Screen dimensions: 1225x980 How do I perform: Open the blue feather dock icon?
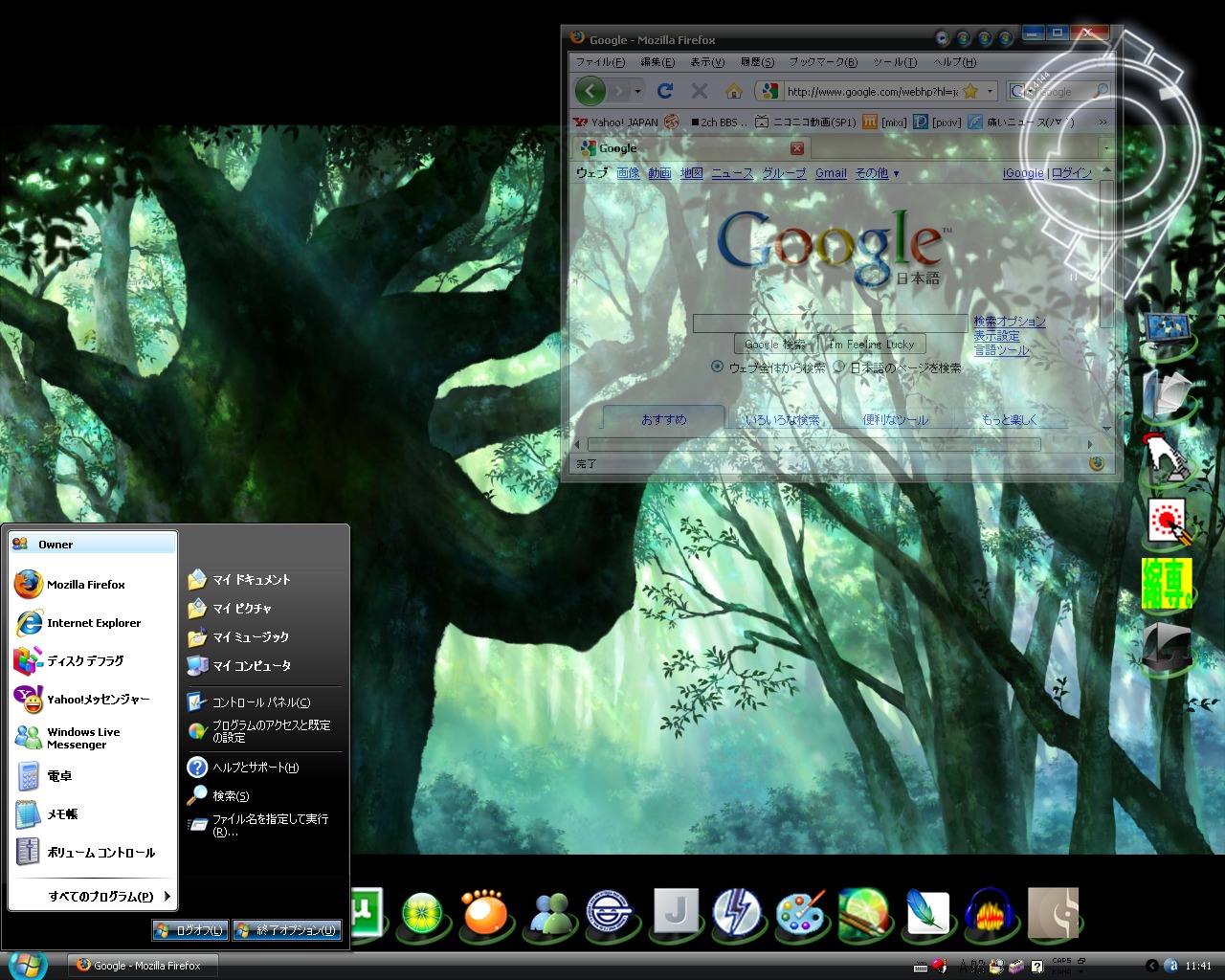pyautogui.click(x=927, y=912)
